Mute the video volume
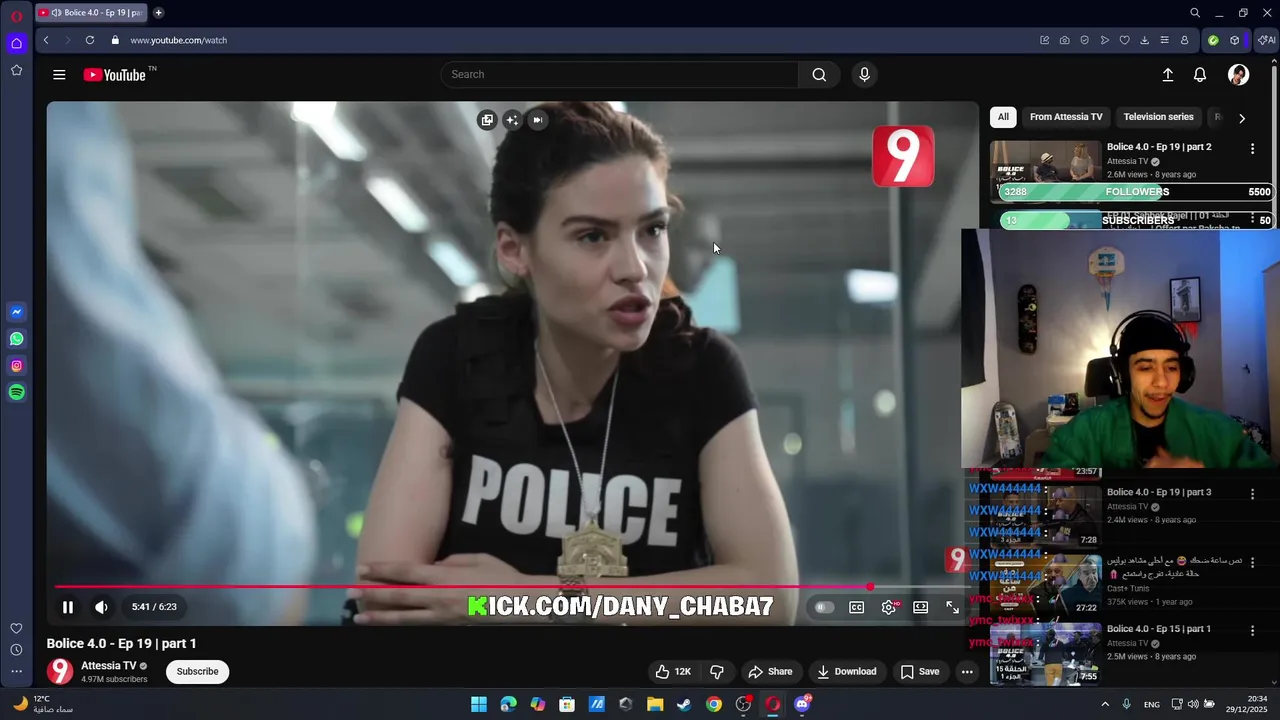The height and width of the screenshot is (720, 1280). [101, 607]
